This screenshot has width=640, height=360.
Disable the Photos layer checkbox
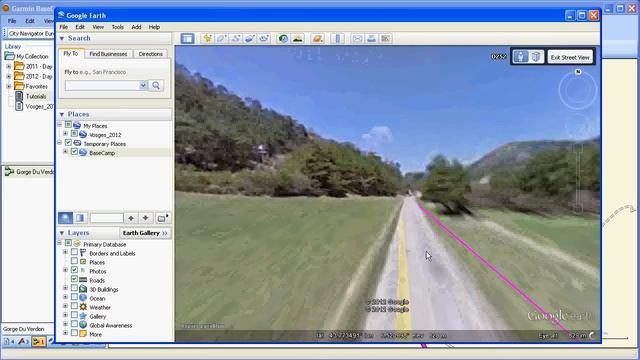[x=74, y=270]
